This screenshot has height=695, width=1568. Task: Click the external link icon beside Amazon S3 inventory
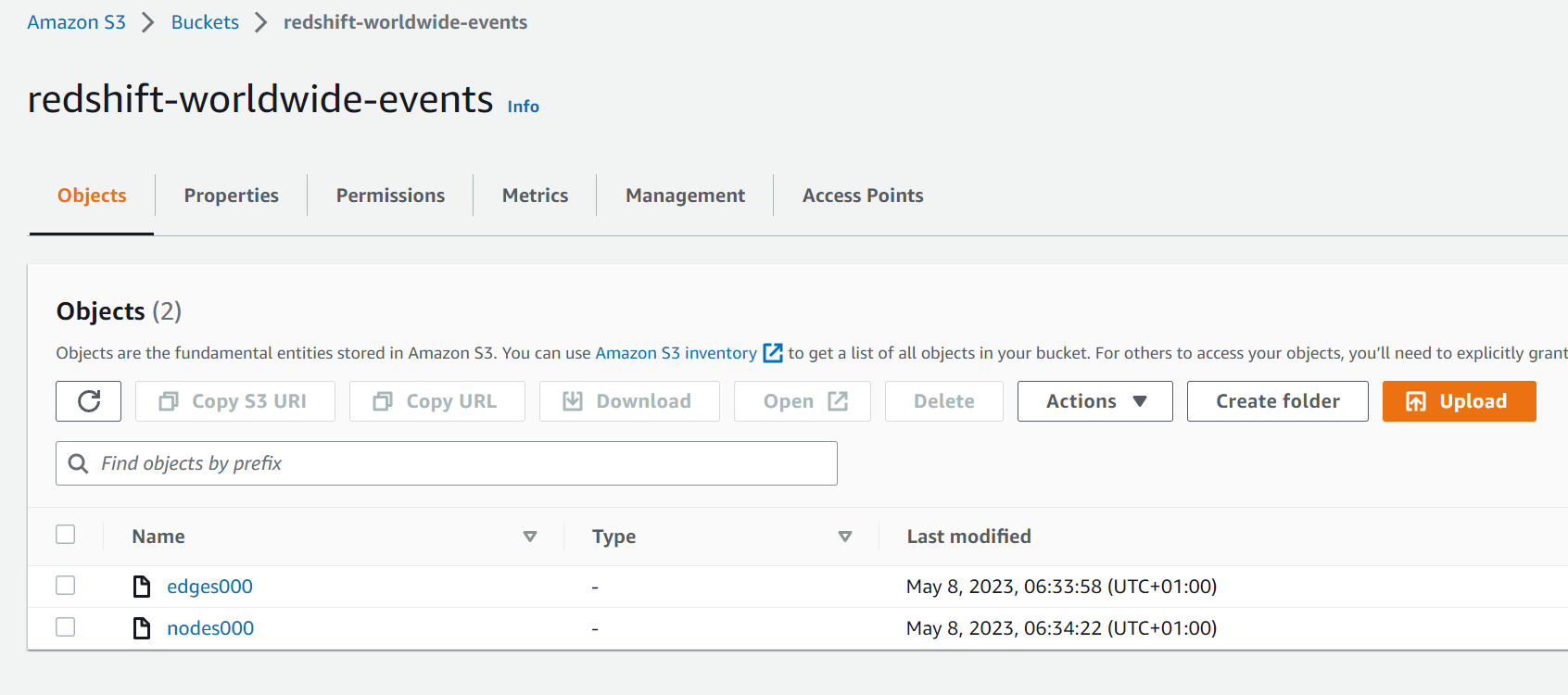click(x=772, y=353)
